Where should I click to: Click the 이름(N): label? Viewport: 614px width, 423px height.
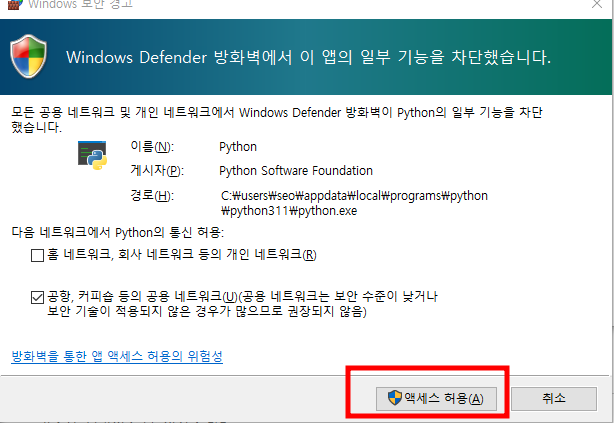coord(152,147)
